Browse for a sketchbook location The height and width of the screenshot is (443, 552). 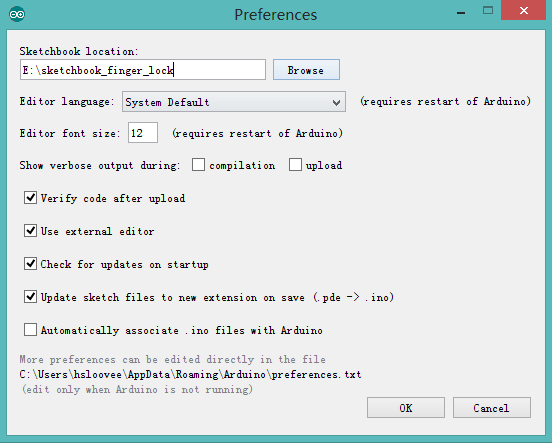[306, 70]
